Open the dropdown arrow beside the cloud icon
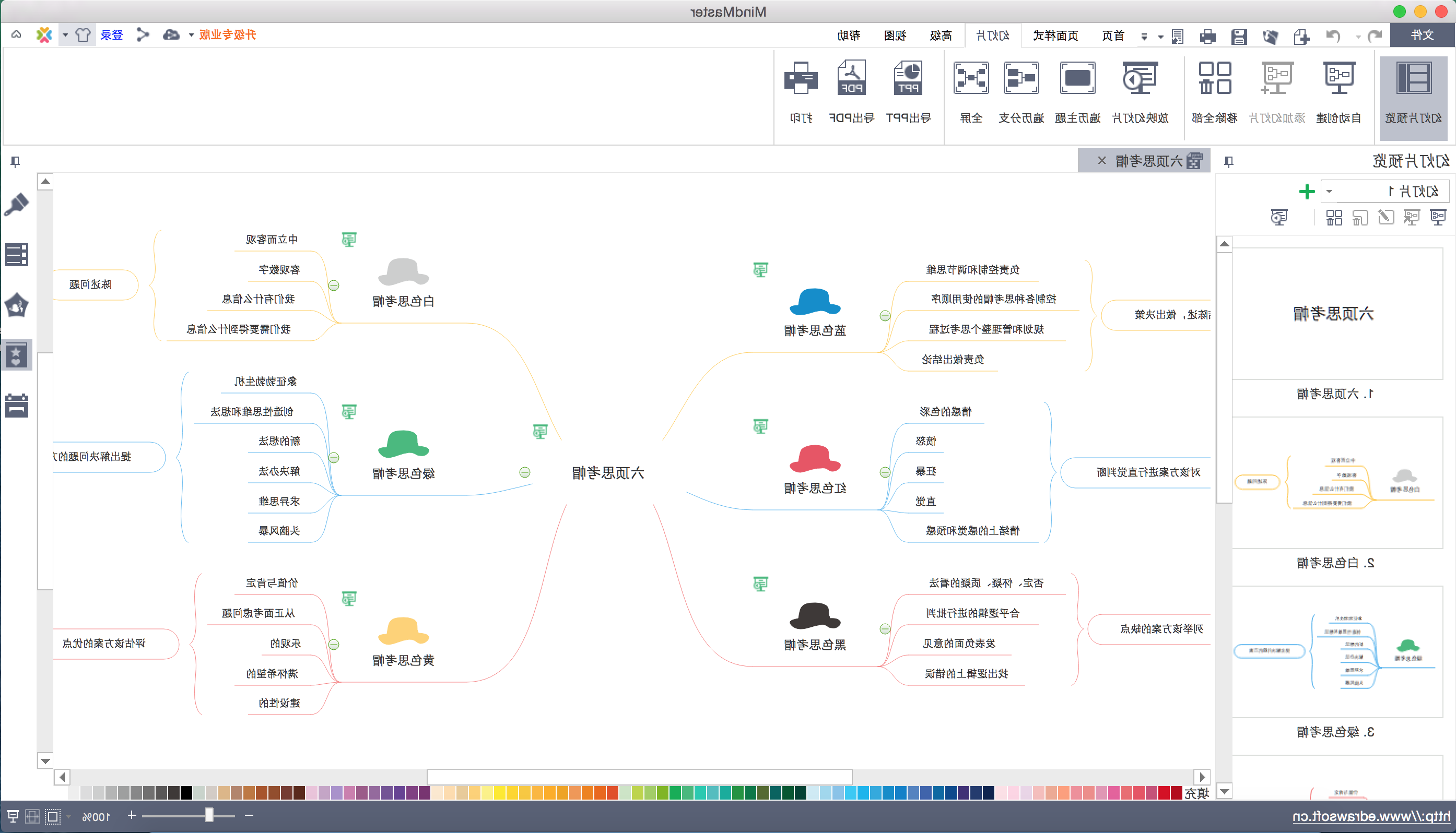 point(191,35)
